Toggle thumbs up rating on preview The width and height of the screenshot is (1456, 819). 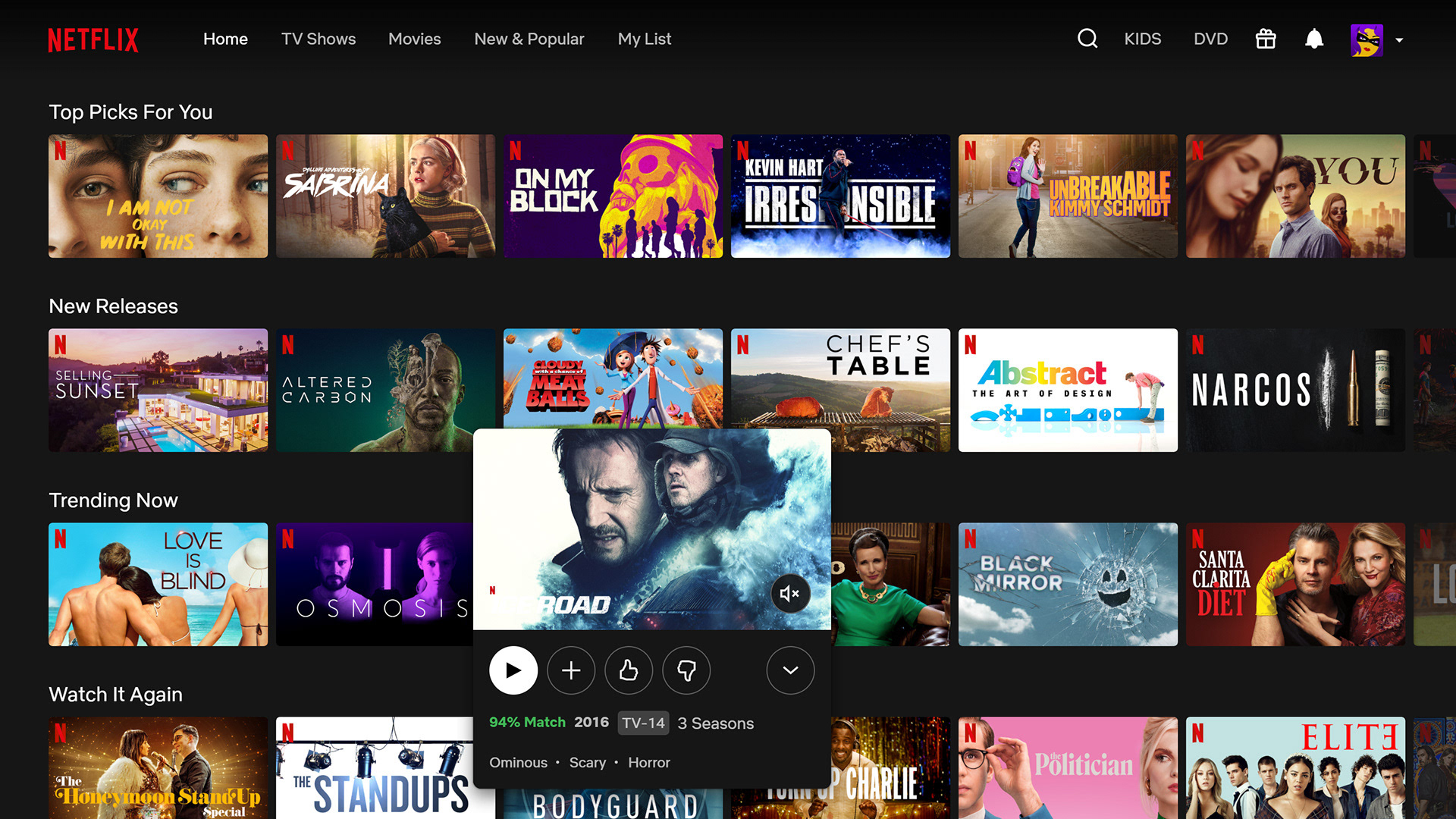[629, 670]
